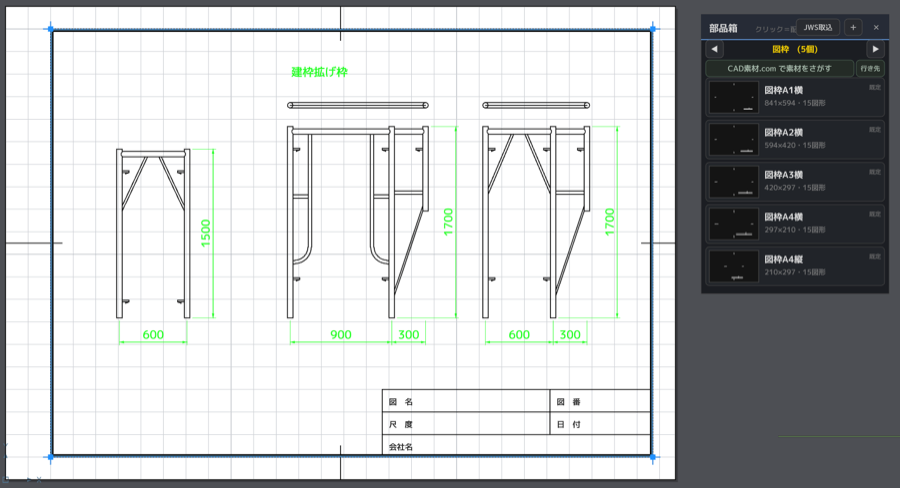Screen dimensions: 900x488
Task: Click the 会社名 title block cell
Action: (517, 445)
